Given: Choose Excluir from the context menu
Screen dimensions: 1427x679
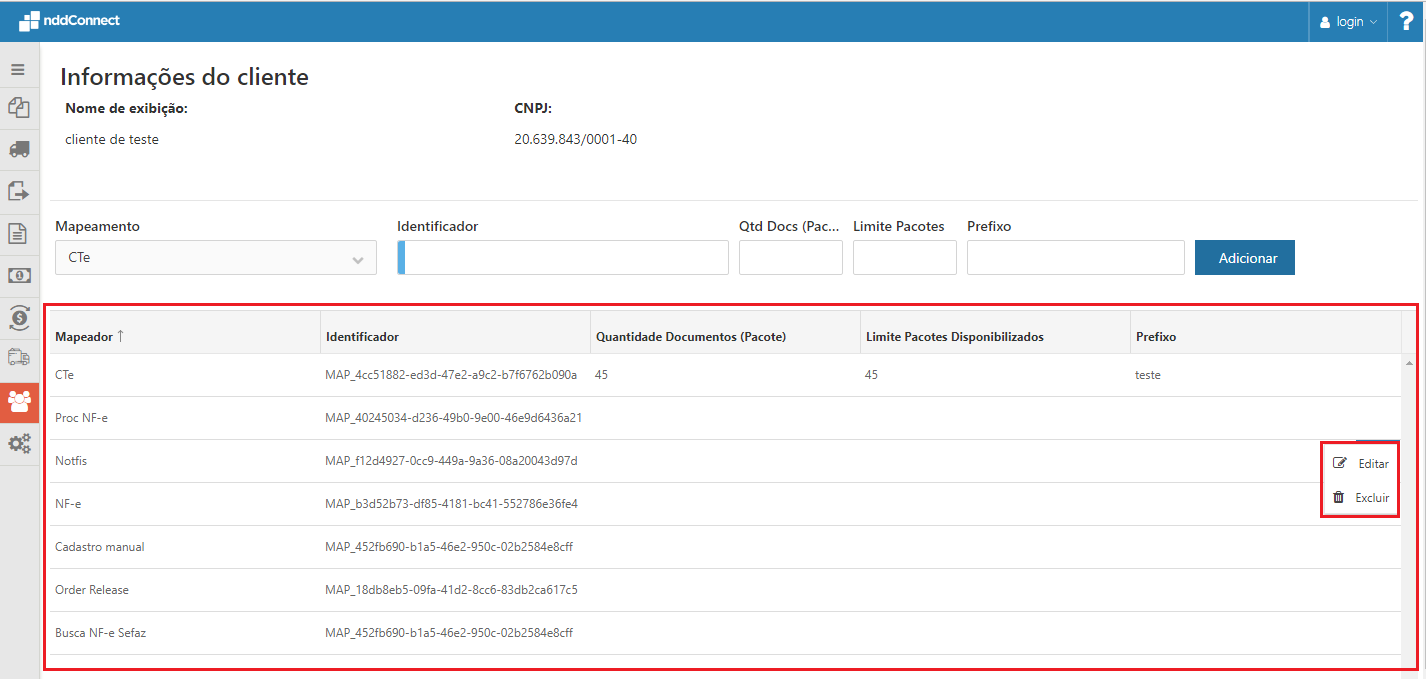Looking at the screenshot, I should (x=1361, y=498).
